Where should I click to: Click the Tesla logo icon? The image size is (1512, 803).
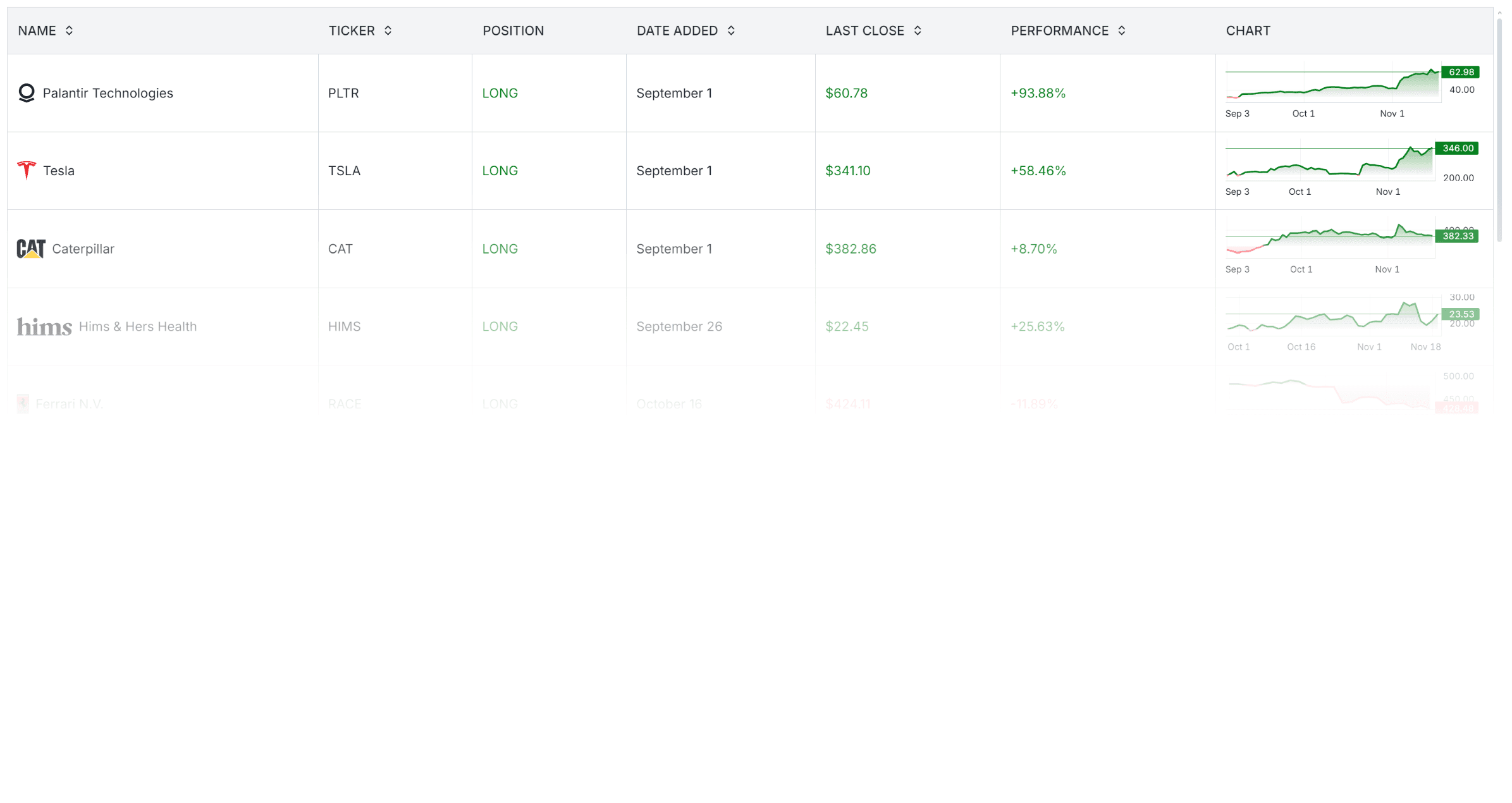[x=27, y=171]
